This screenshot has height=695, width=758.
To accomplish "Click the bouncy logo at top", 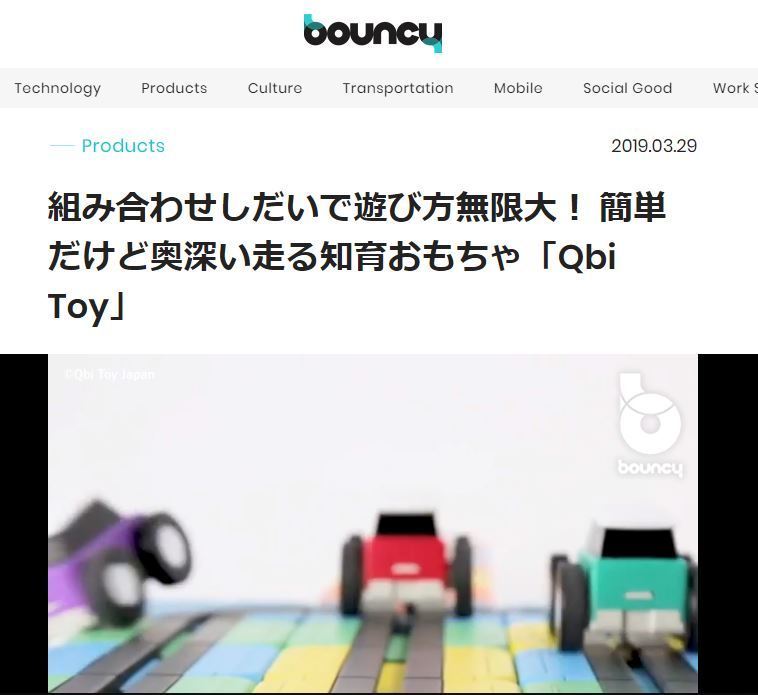I will click(x=373, y=33).
